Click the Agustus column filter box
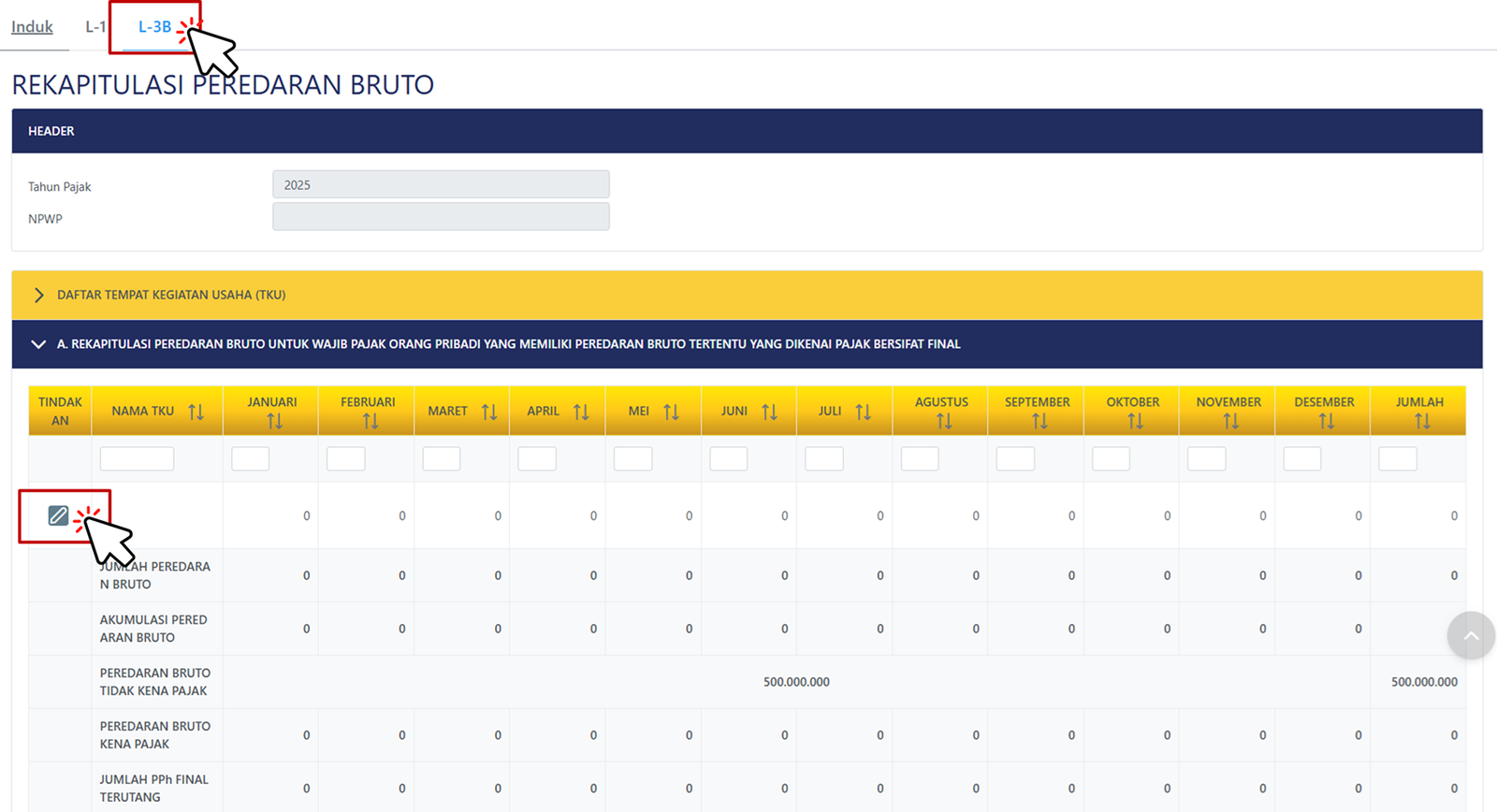This screenshot has width=1497, height=812. click(920, 459)
